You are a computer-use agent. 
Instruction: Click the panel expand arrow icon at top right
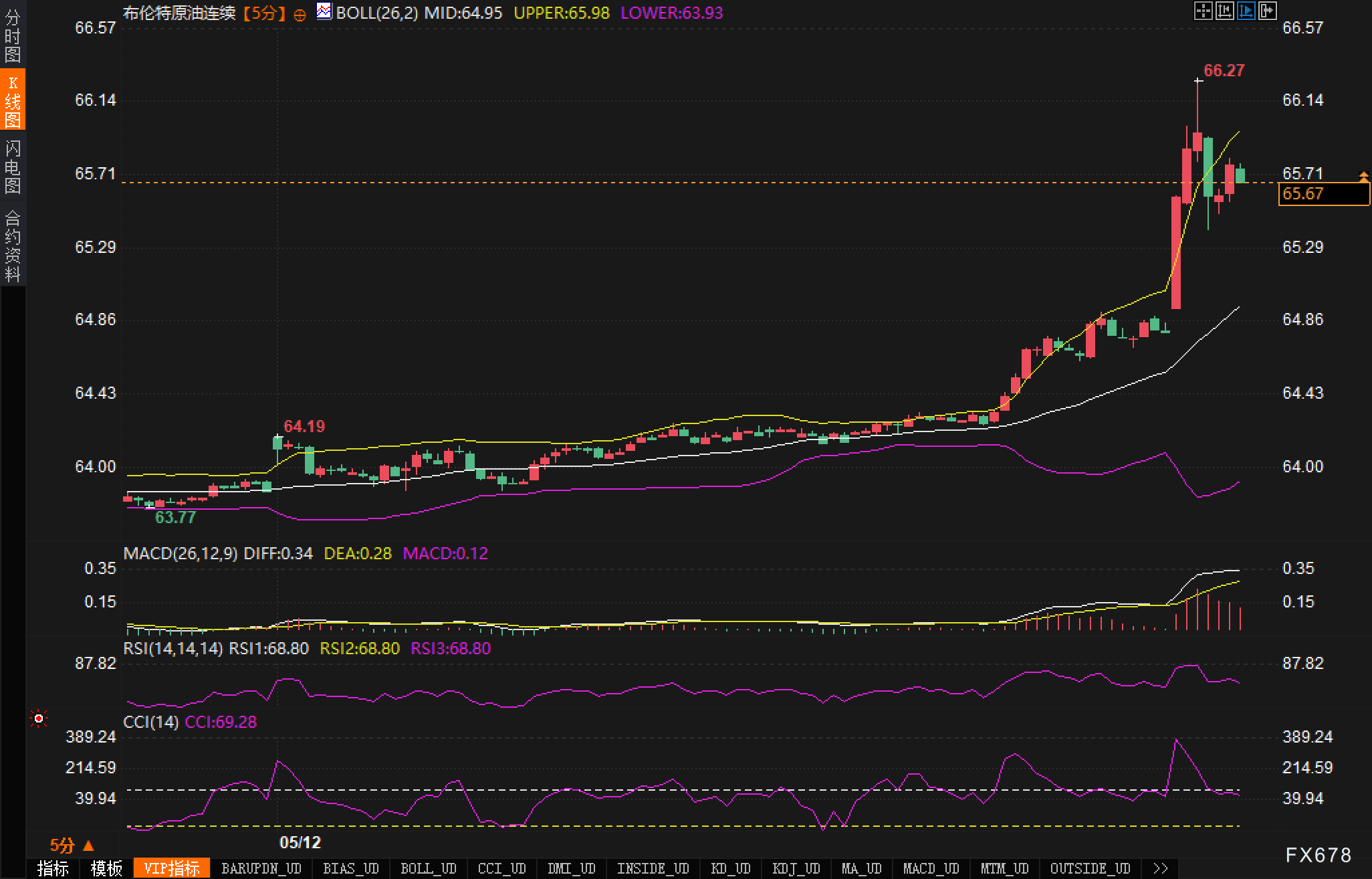point(1267,11)
